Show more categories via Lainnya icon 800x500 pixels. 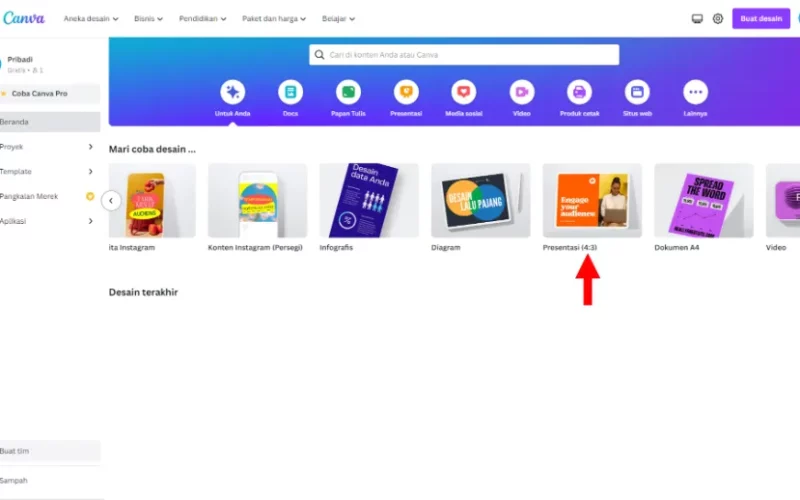tap(695, 92)
